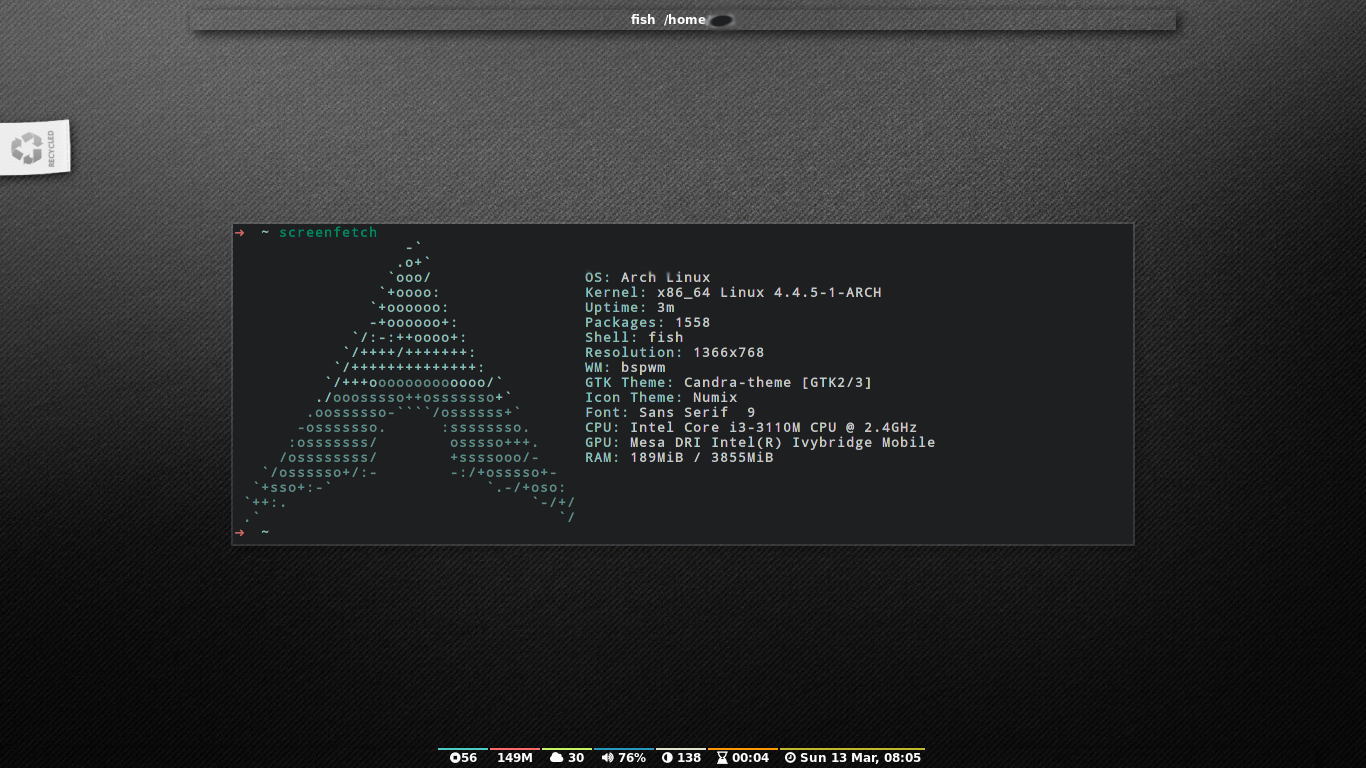Click the RAM: 189MiB / 3855MiB line
1366x768 pixels.
679,457
